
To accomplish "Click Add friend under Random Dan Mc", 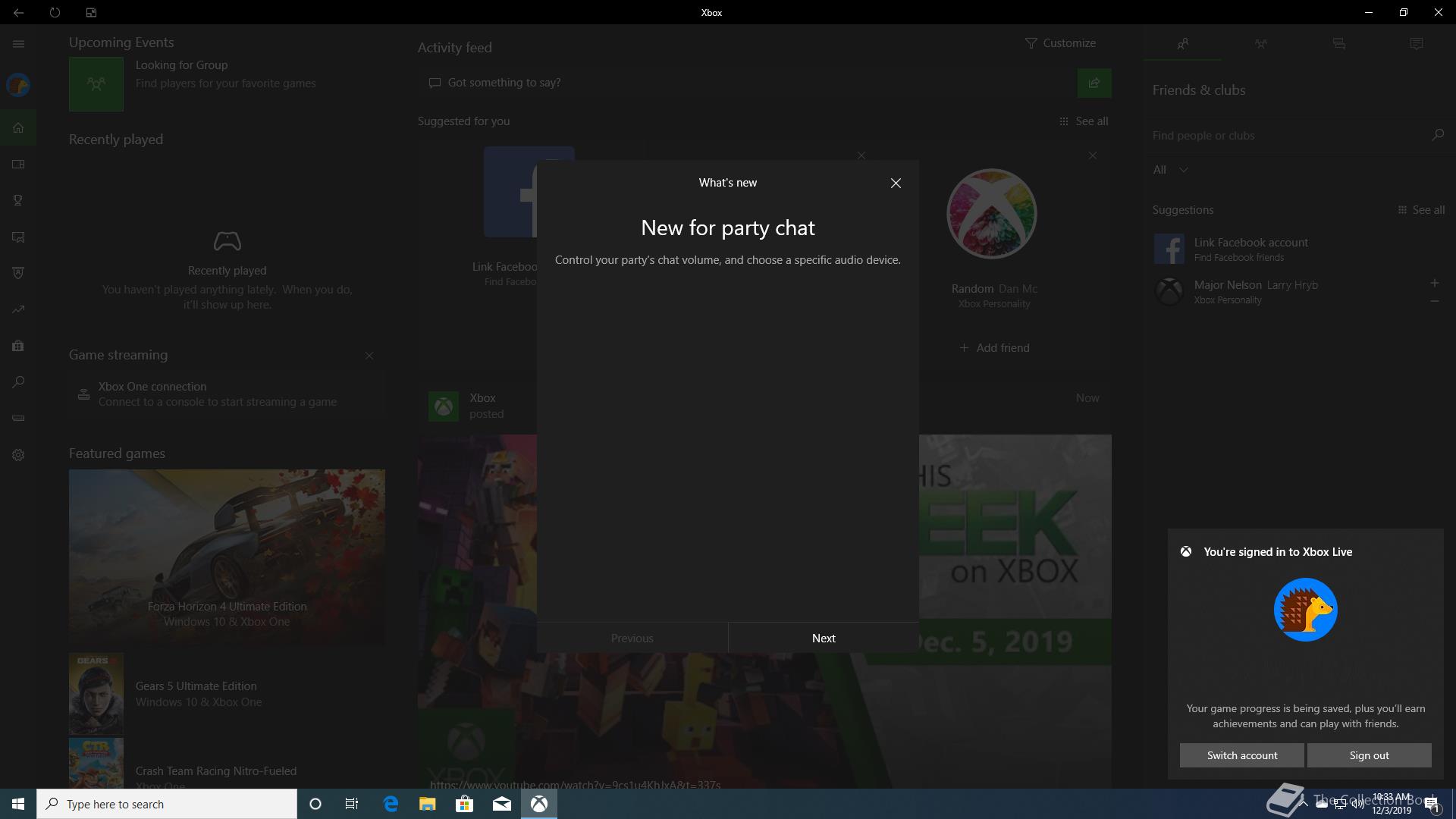I will click(x=993, y=348).
